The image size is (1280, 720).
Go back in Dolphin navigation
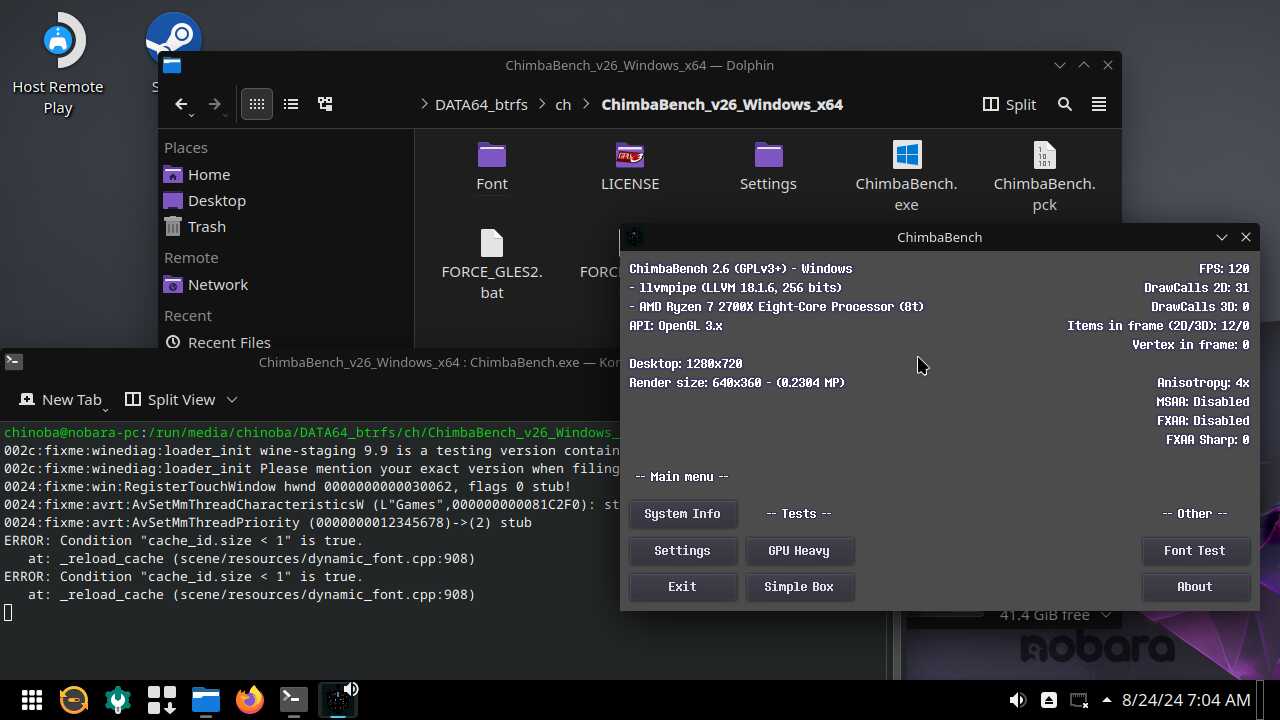[x=181, y=104]
